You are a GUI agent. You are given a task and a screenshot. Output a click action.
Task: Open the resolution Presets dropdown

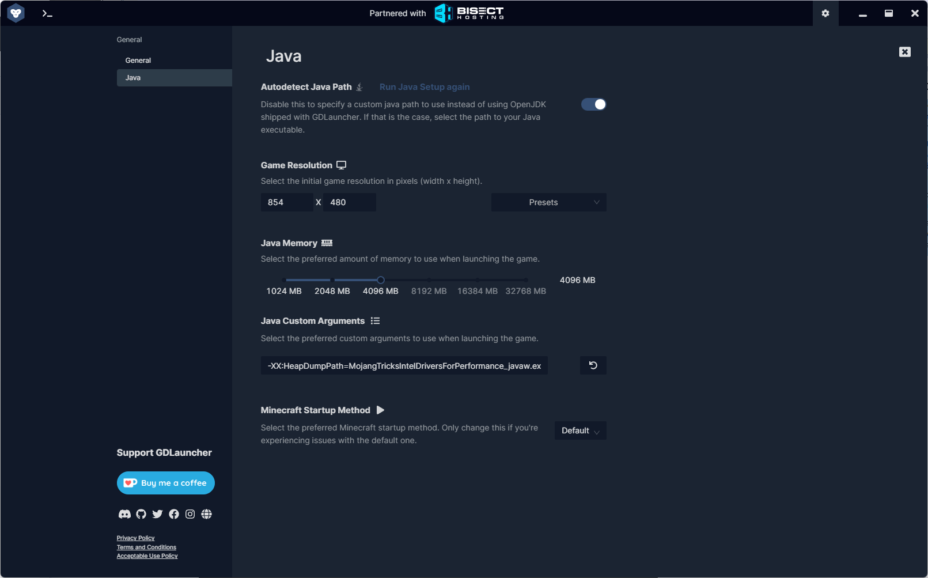[548, 202]
